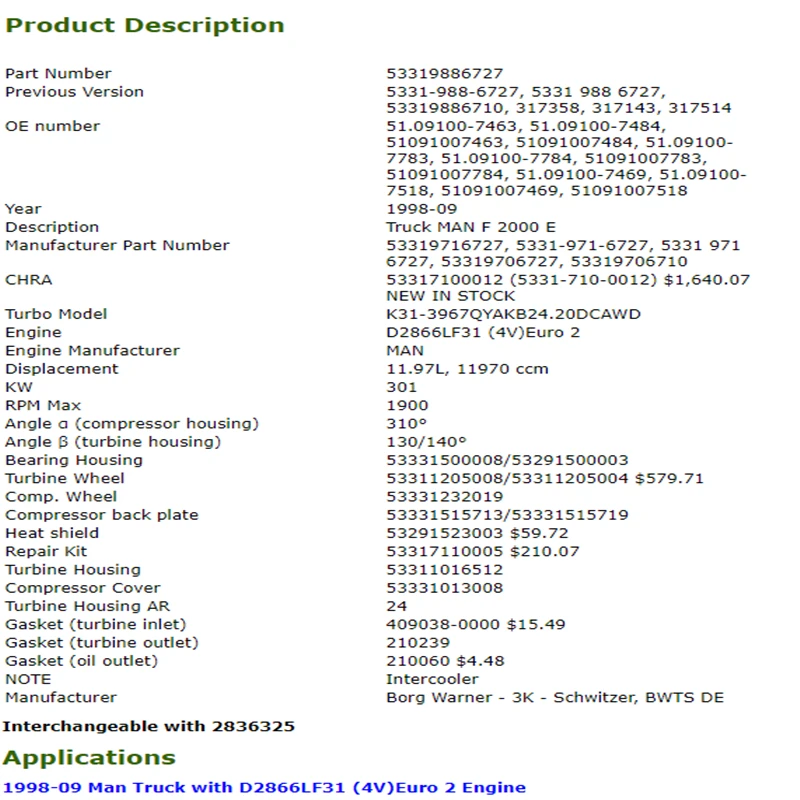Viewport: 800px width, 800px height.
Task: Click the 'OE number' label
Action: (53, 126)
